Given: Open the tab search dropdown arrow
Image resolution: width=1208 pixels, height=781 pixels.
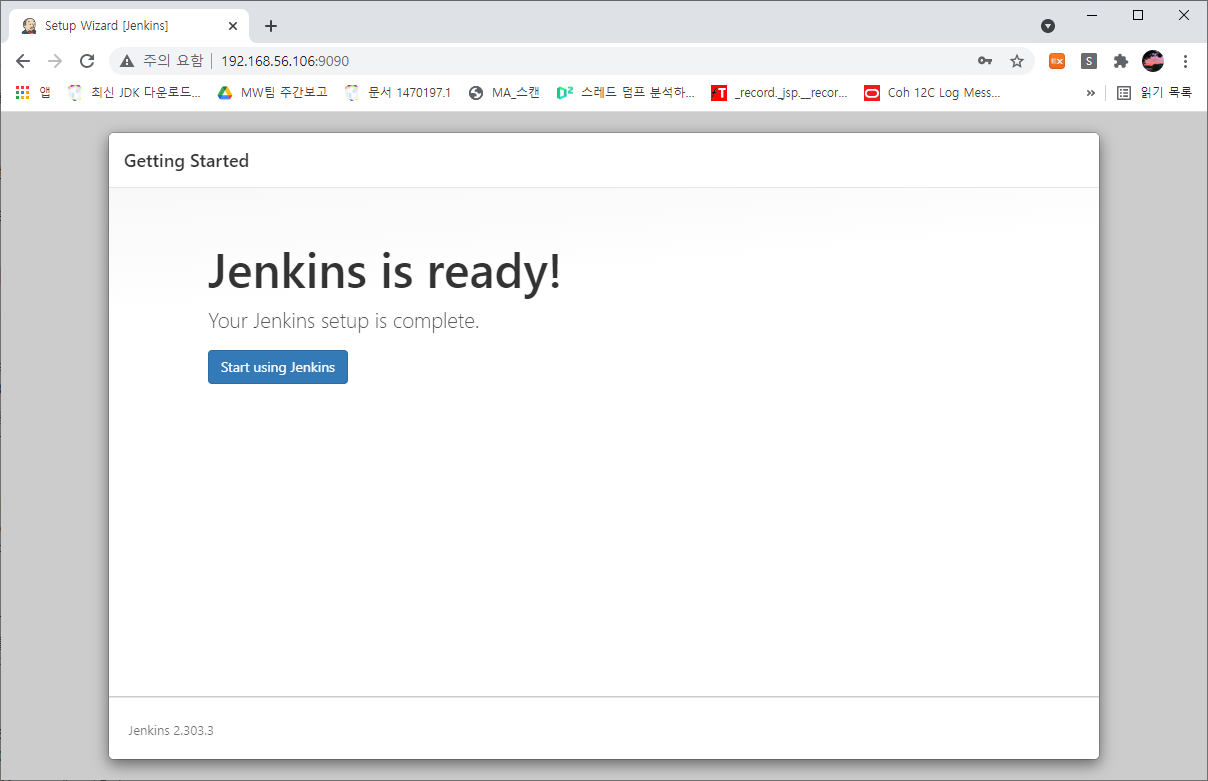Looking at the screenshot, I should click(x=1048, y=26).
